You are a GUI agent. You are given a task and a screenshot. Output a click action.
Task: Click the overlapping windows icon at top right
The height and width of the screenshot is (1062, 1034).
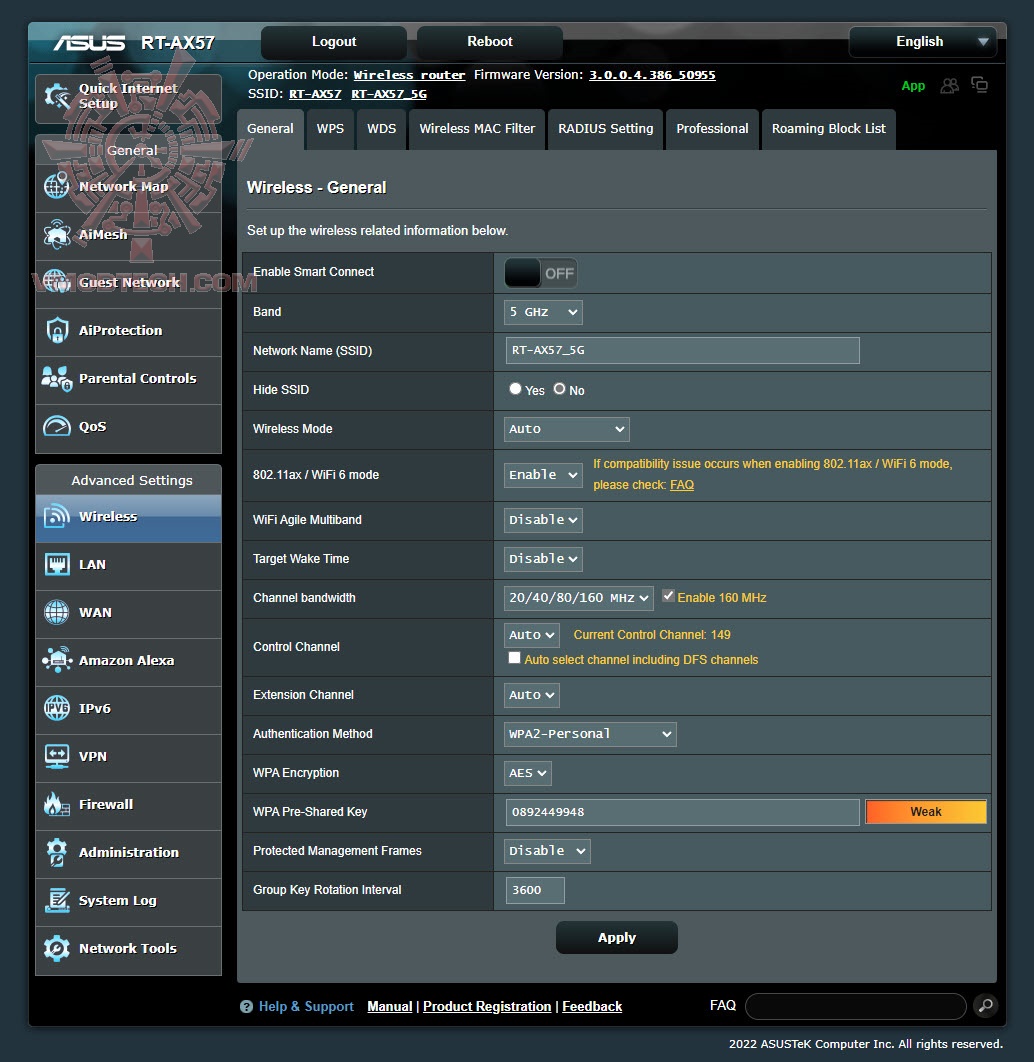[979, 85]
